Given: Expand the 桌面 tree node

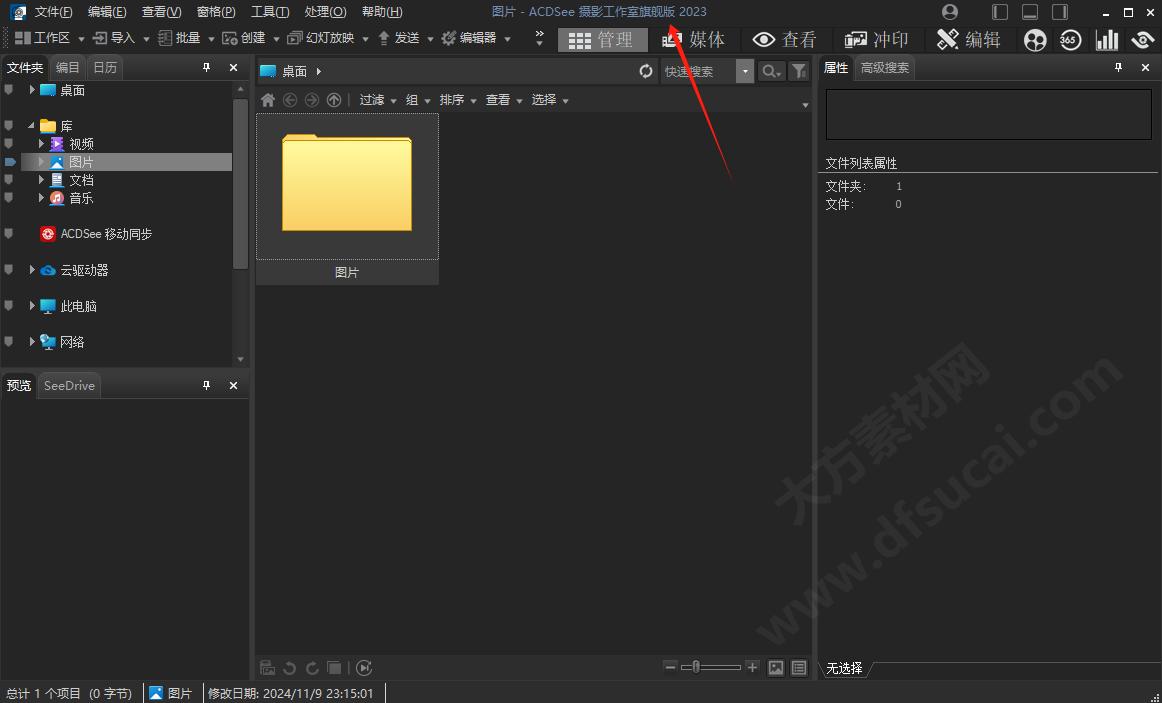Looking at the screenshot, I should click(x=32, y=90).
